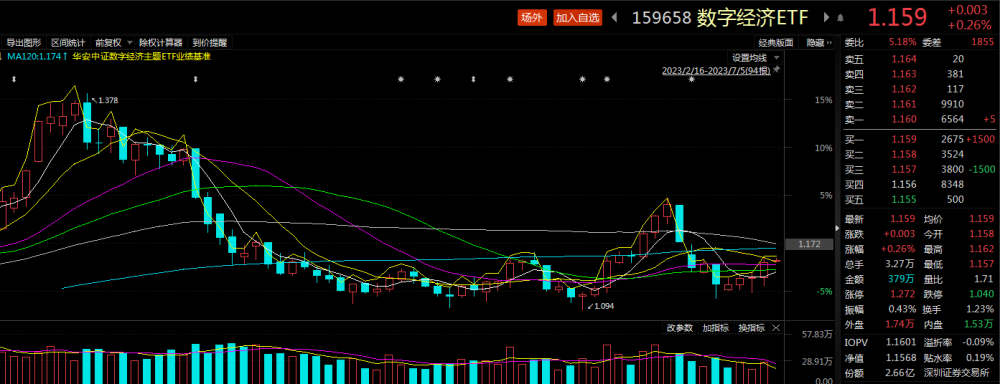
Task: Collapse the quote side panel with edge arrow
Action: click(838, 228)
